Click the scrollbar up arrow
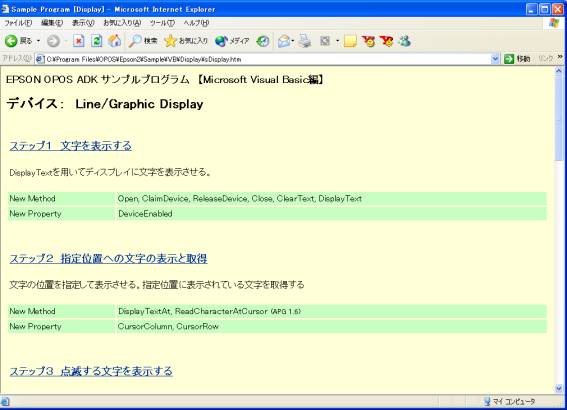The height and width of the screenshot is (410, 567). pyautogui.click(x=559, y=72)
